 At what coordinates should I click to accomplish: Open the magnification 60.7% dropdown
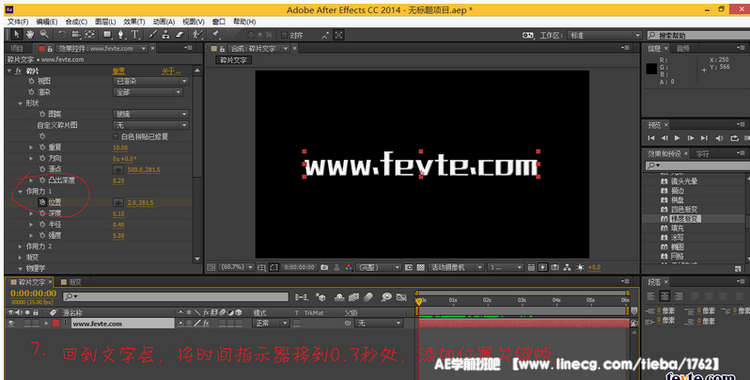coord(236,268)
